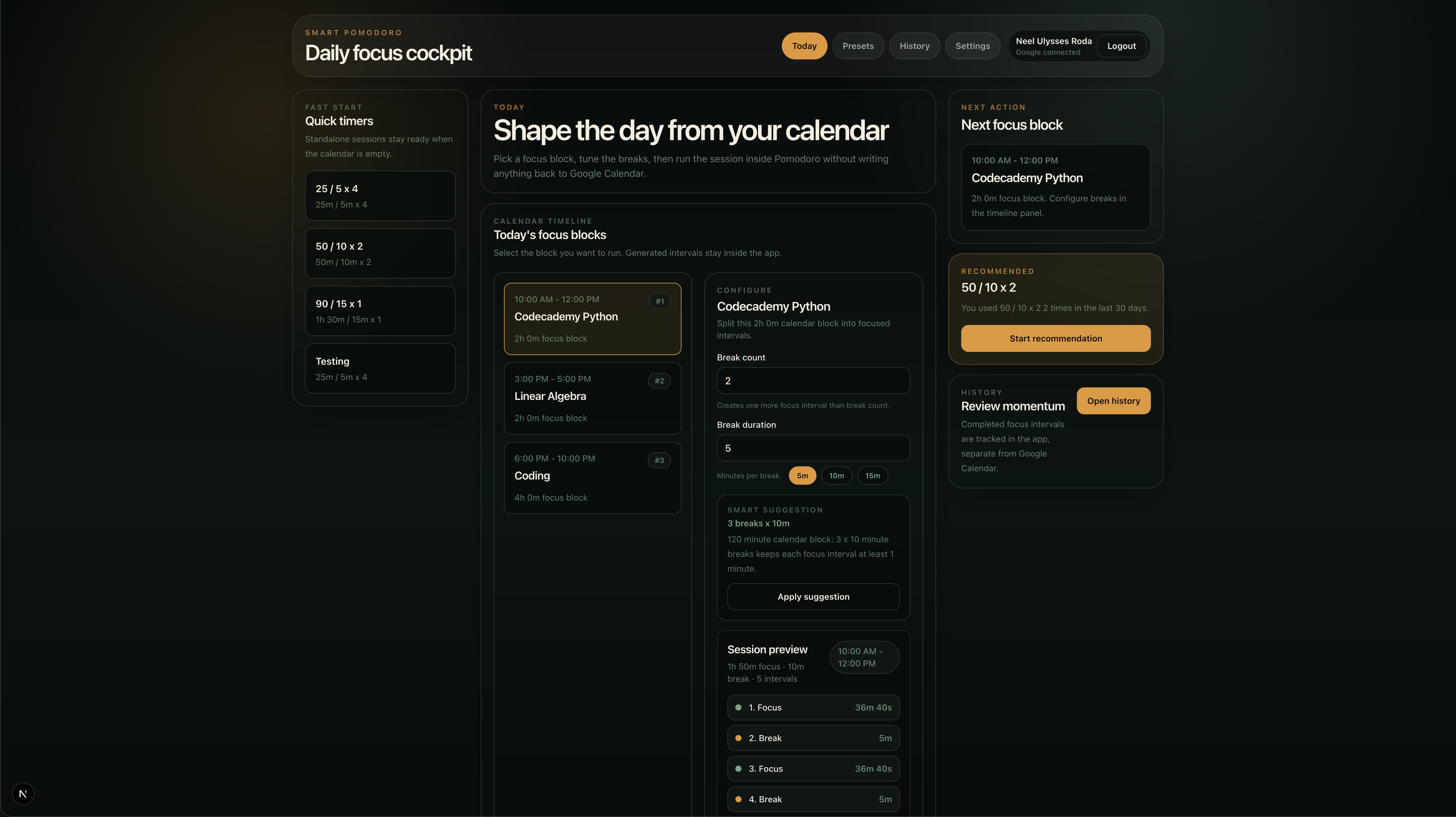Select the Coding 6:00 PM focus block
Image resolution: width=1456 pixels, height=817 pixels.
[592, 478]
